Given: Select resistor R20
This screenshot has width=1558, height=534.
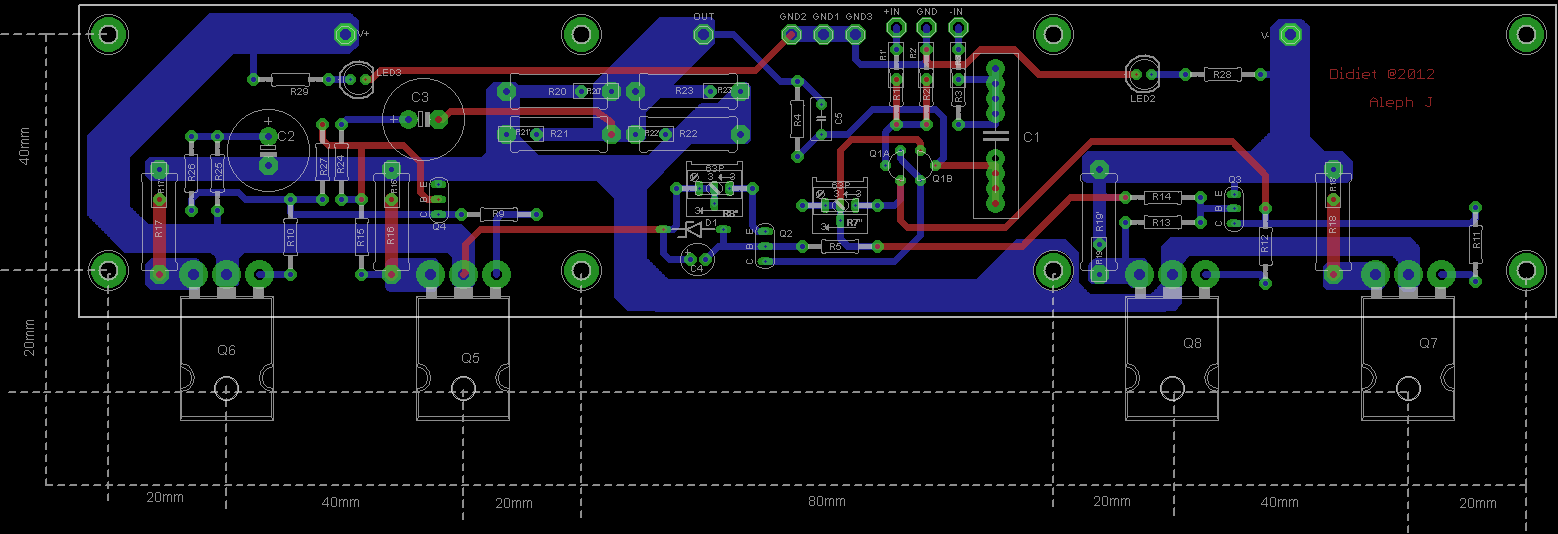Looking at the screenshot, I should (x=558, y=92).
